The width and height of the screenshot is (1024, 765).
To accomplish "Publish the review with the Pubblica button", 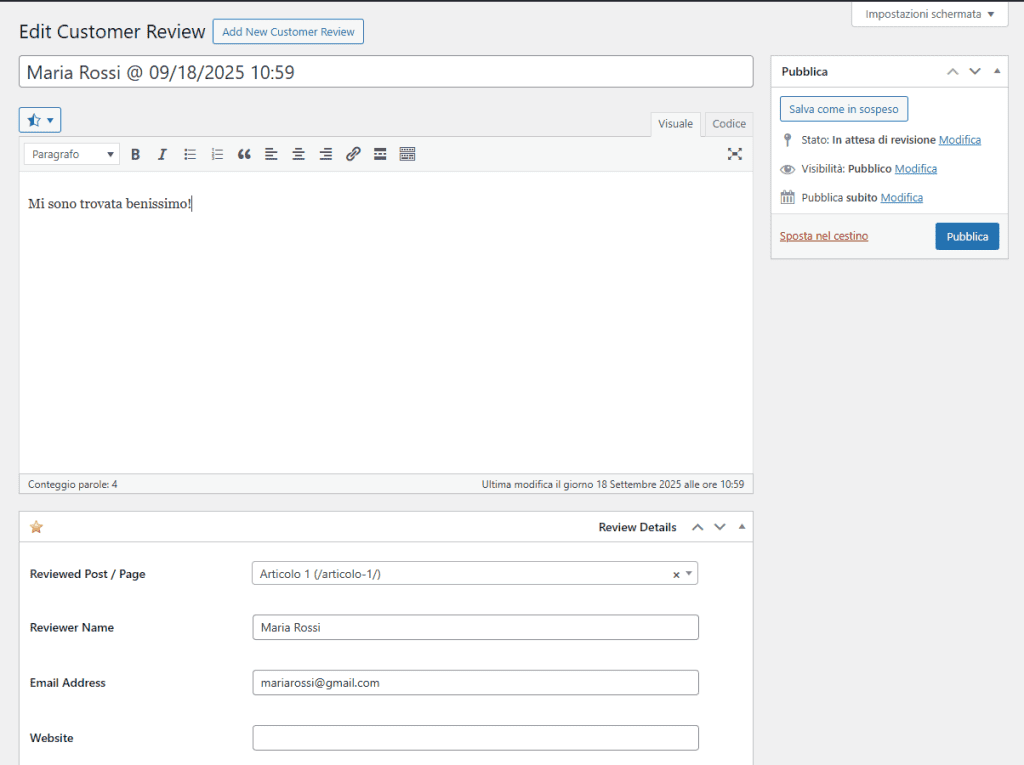I will (966, 236).
